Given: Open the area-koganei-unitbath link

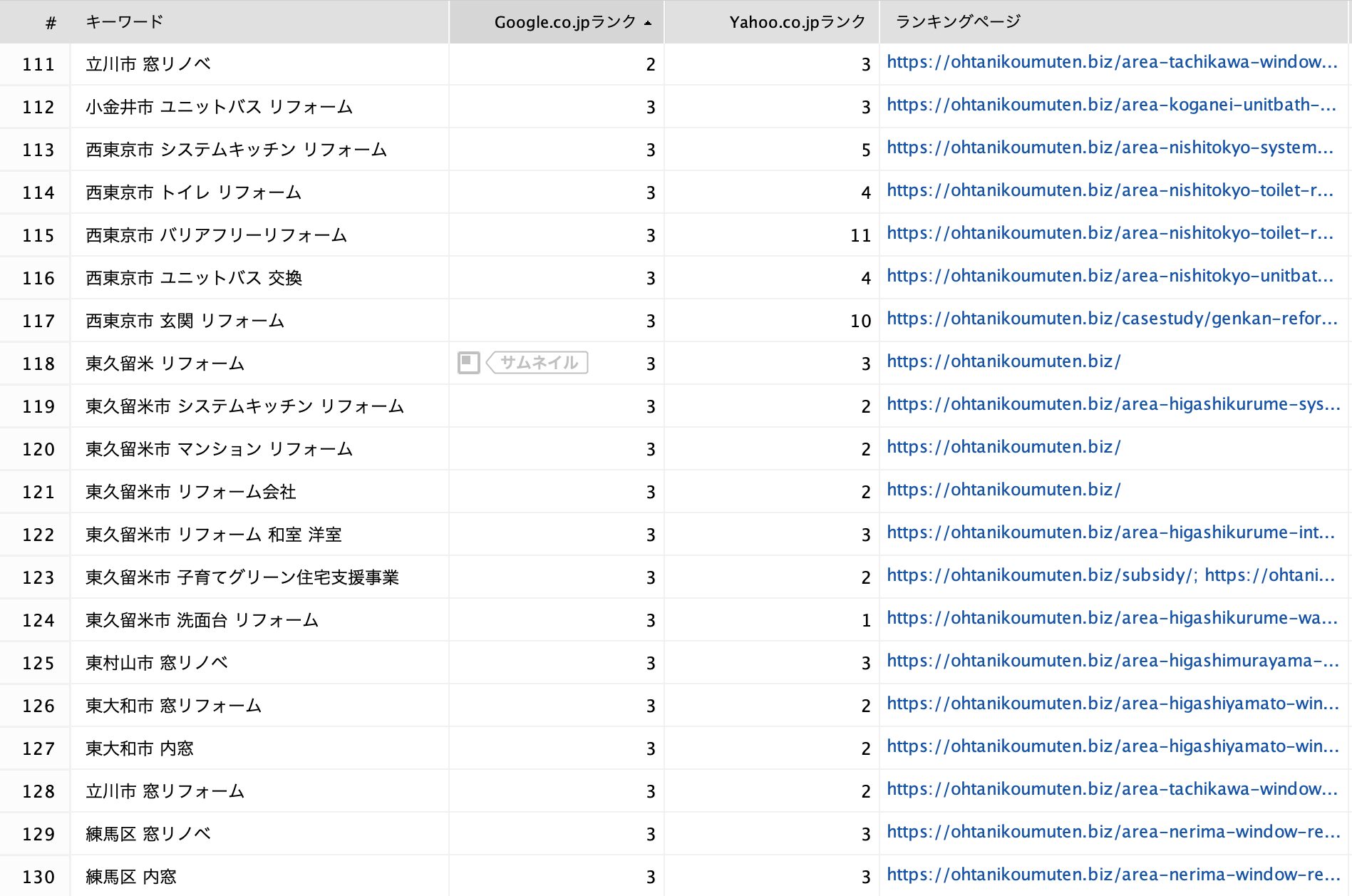Looking at the screenshot, I should [1110, 105].
